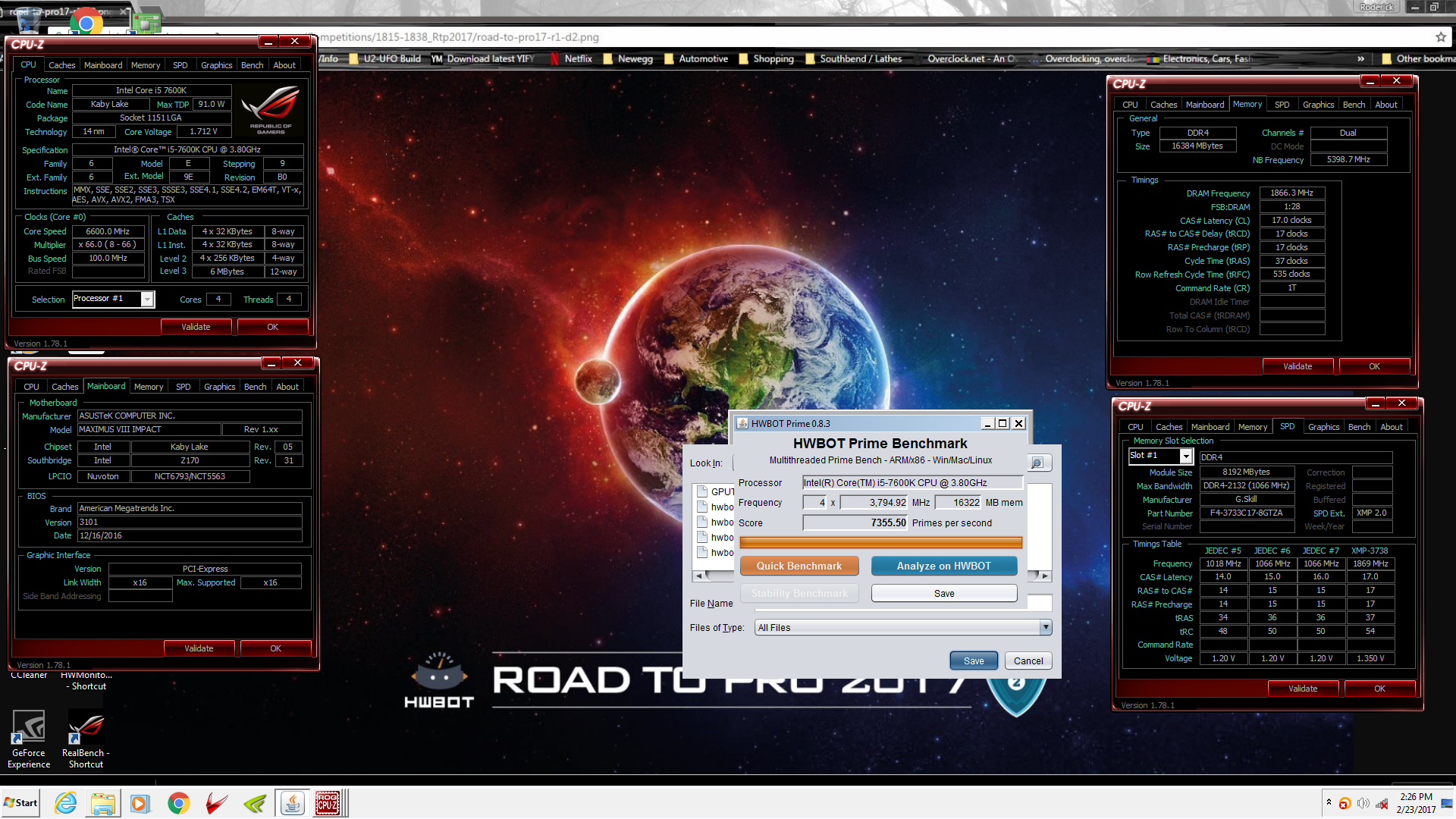The height and width of the screenshot is (819, 1456).
Task: Select the Java HWBOT Prime taskbar icon
Action: click(x=292, y=803)
